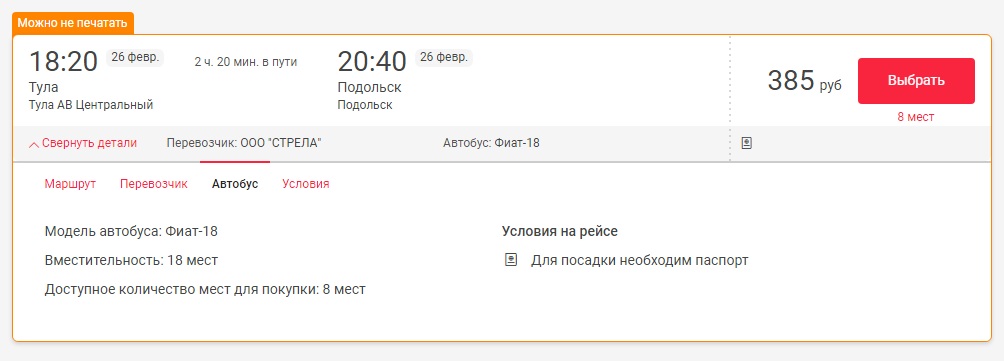The image size is (1004, 361).
Task: Click passport icon beside boarding requirement
Action: click(511, 261)
